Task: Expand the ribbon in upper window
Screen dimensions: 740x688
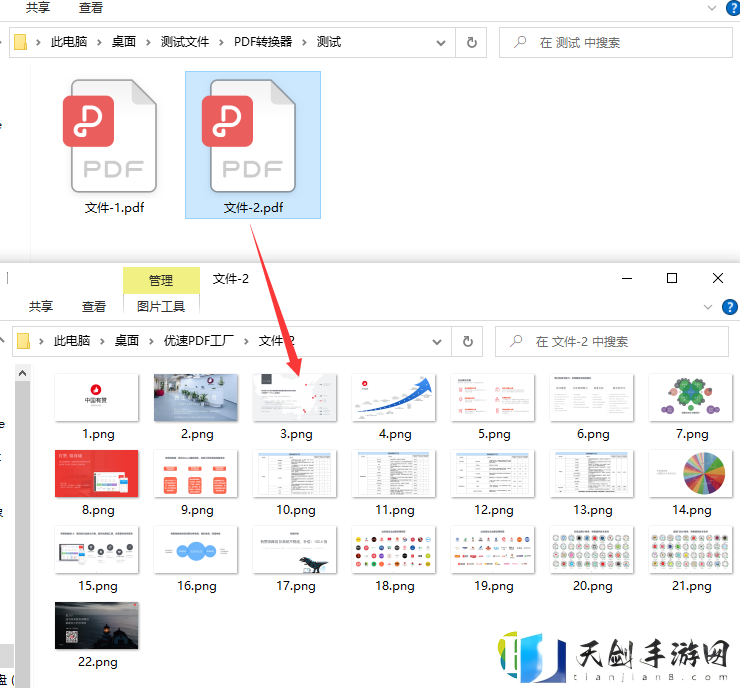Action: pos(712,8)
